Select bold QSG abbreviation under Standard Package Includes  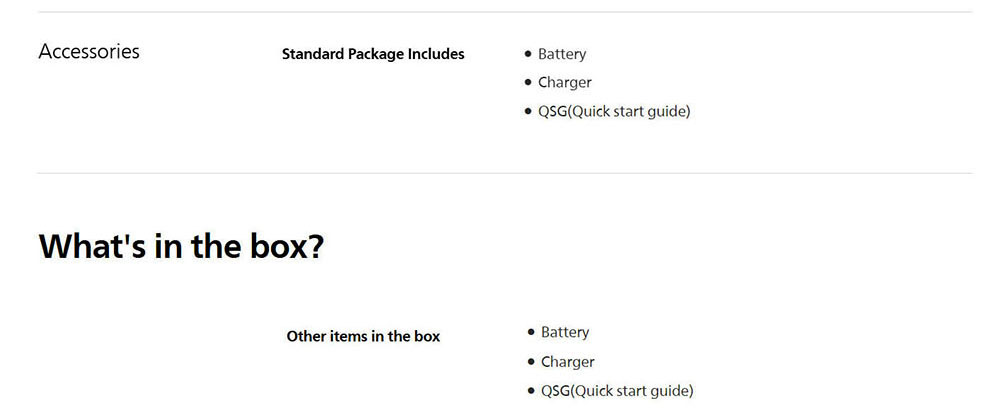pyautogui.click(x=552, y=111)
